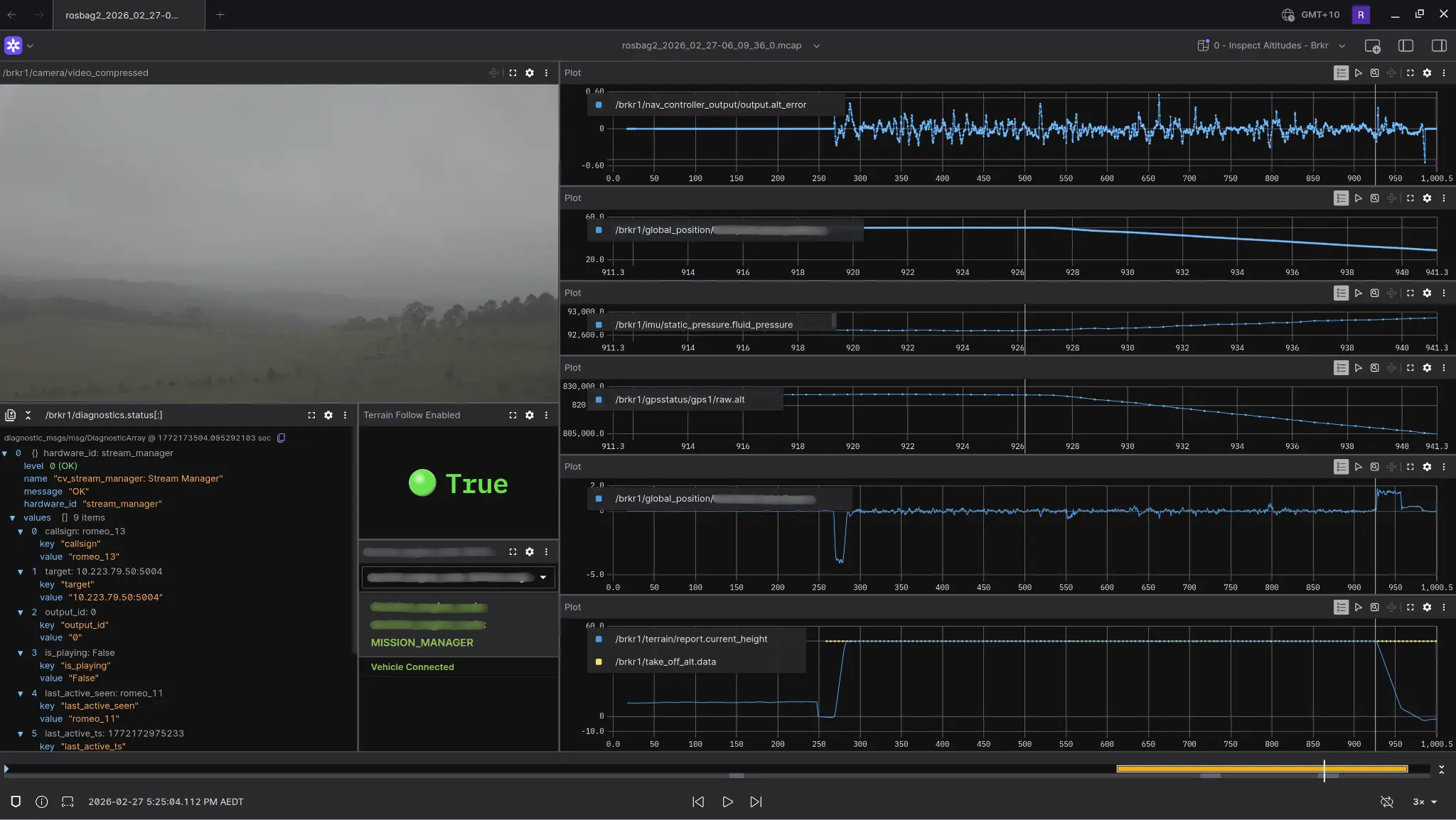Click the loop range icon beside timestamp

point(68,802)
